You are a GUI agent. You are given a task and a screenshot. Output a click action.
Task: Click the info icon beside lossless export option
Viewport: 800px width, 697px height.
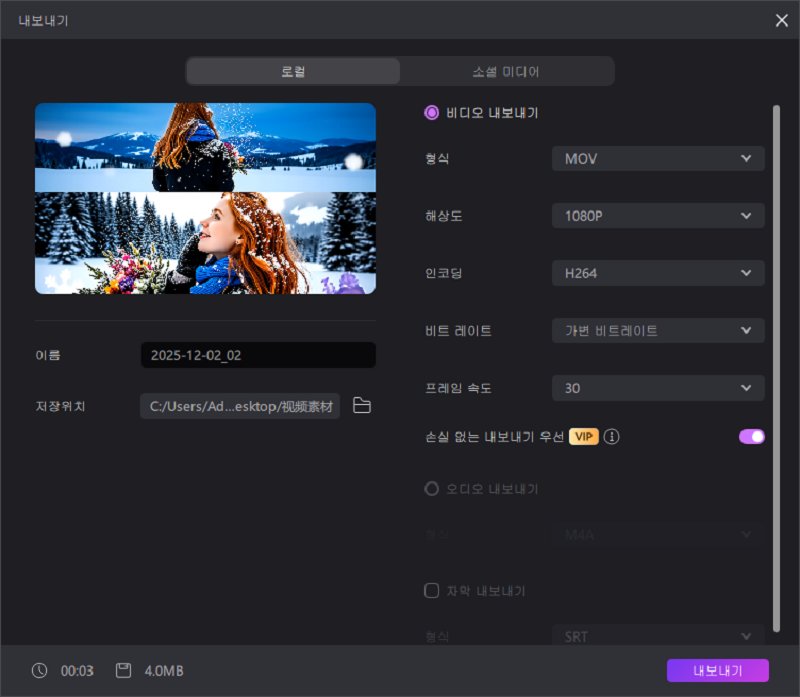pyautogui.click(x=612, y=436)
